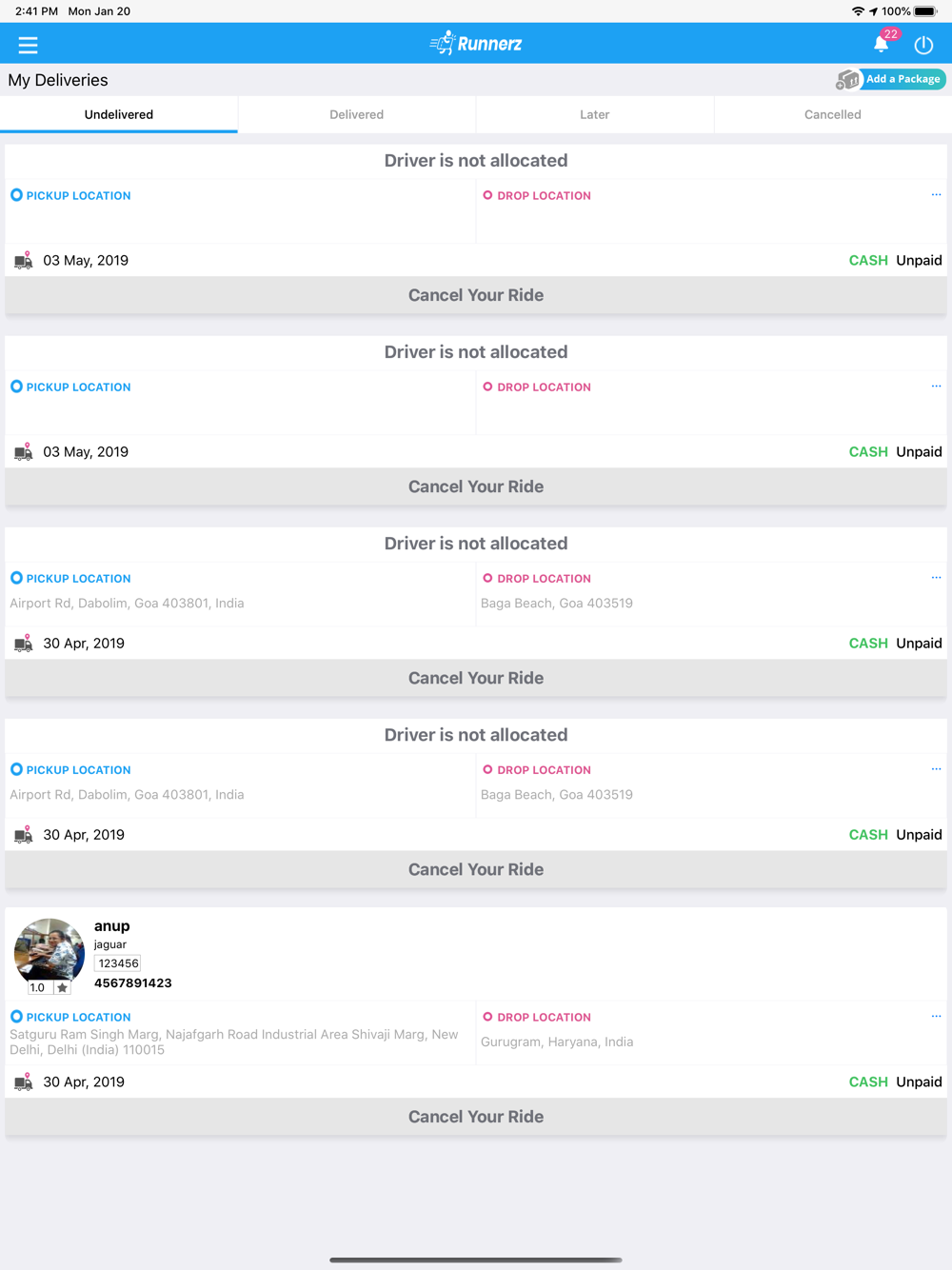
Task: Tap anup's driver profile photo
Action: [x=50, y=951]
